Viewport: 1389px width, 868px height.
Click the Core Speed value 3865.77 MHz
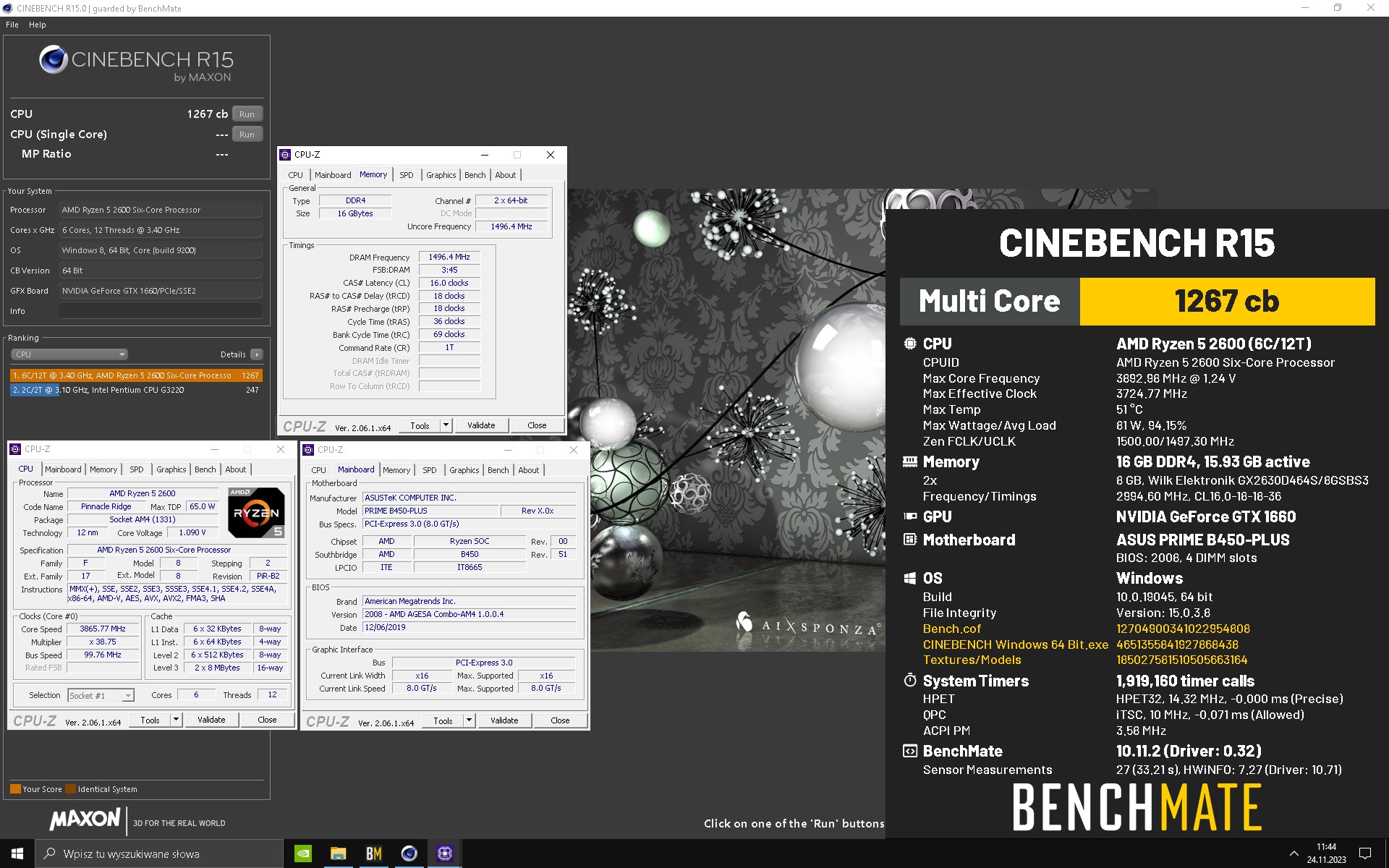coord(103,629)
